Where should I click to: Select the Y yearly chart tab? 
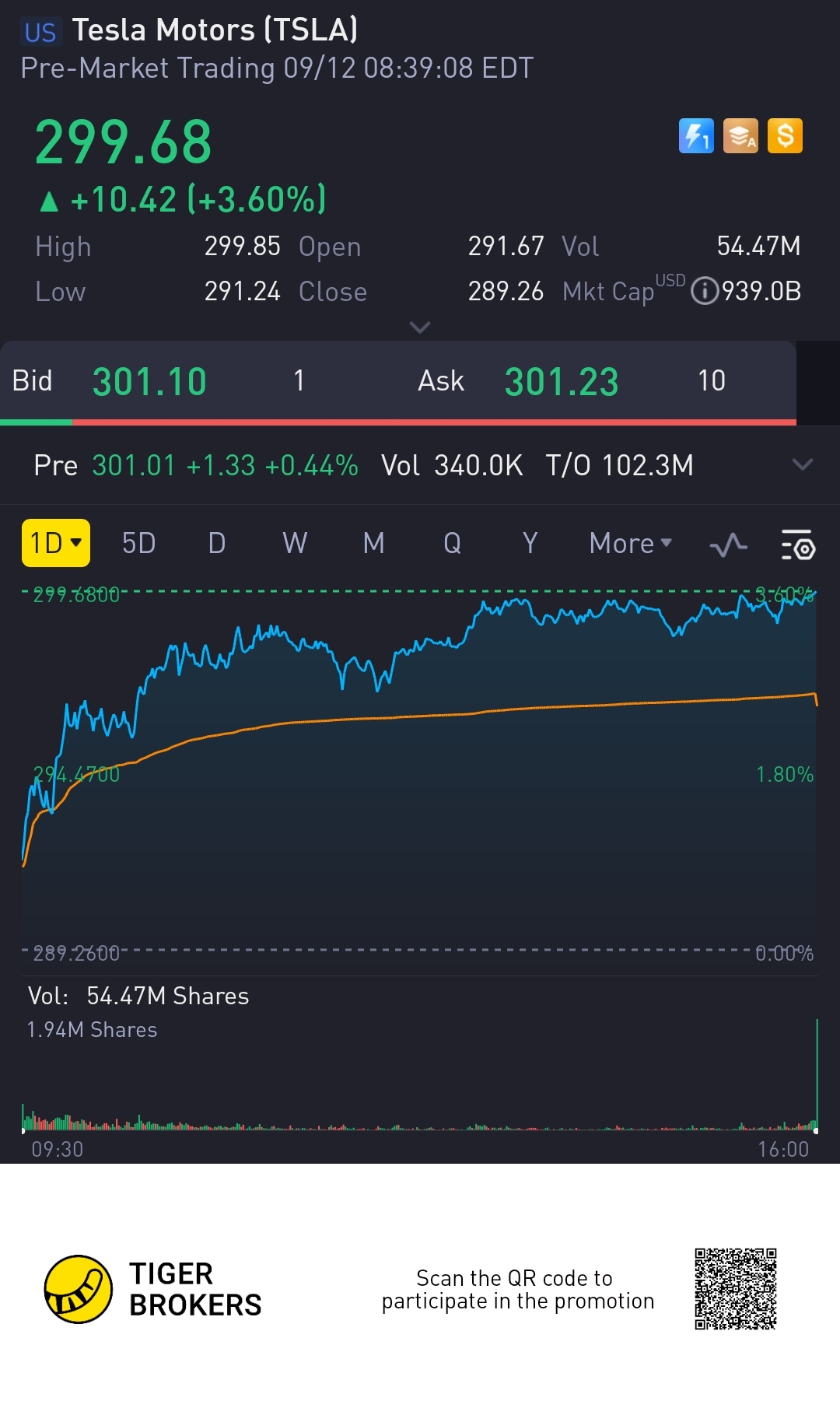point(530,543)
